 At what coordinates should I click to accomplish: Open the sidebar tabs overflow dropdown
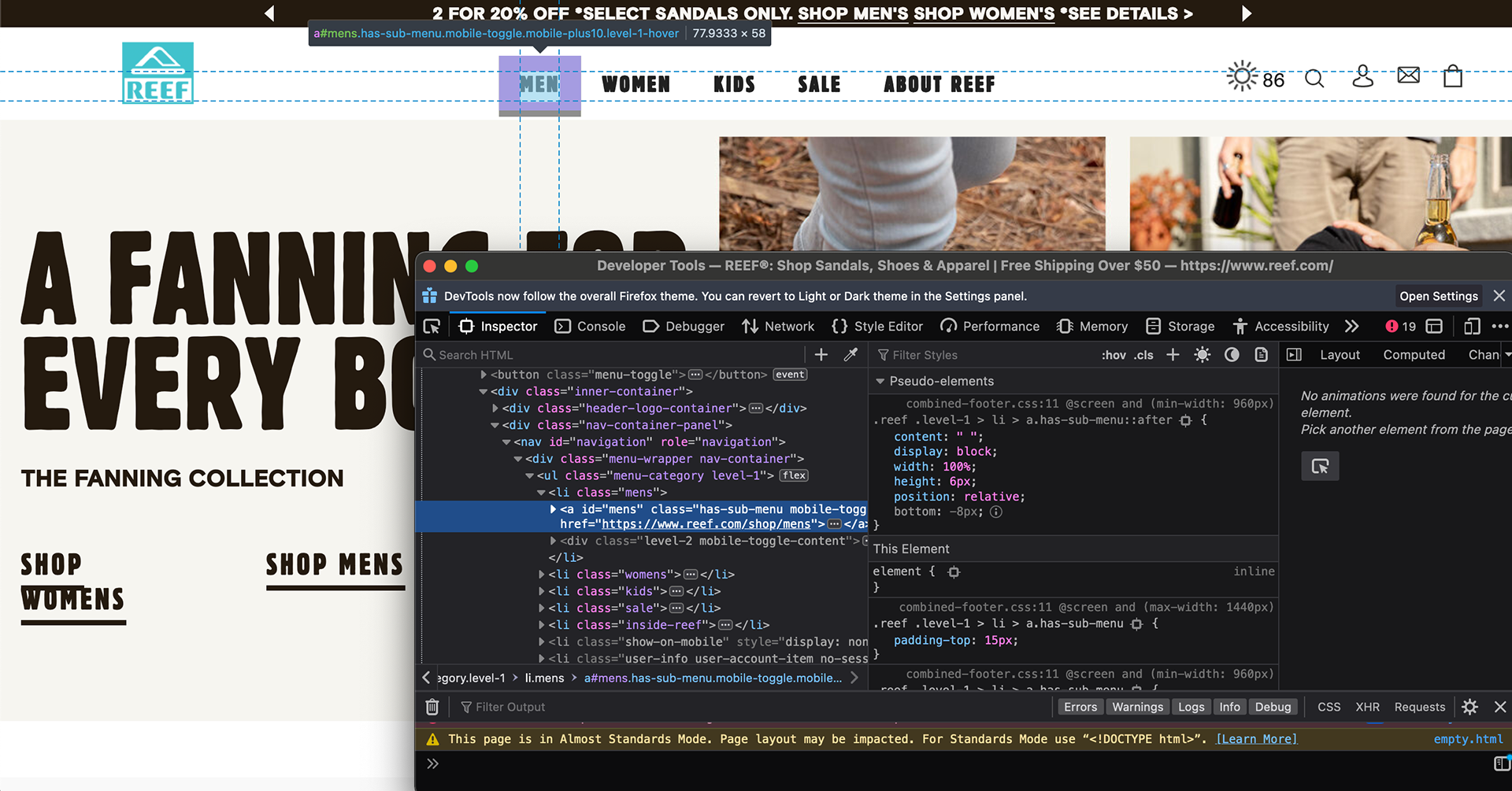click(x=1507, y=355)
